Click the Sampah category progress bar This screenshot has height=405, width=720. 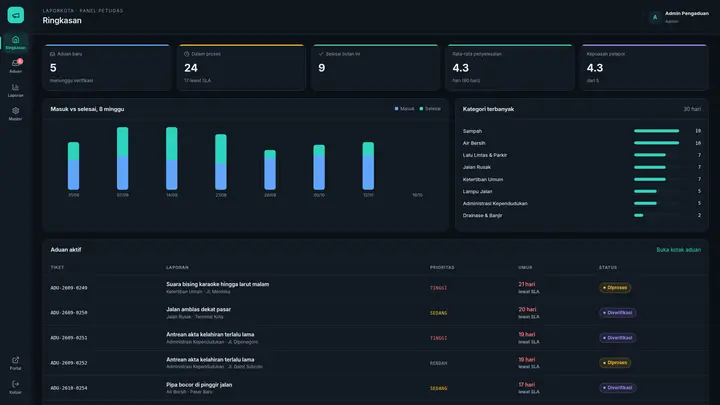(x=656, y=131)
